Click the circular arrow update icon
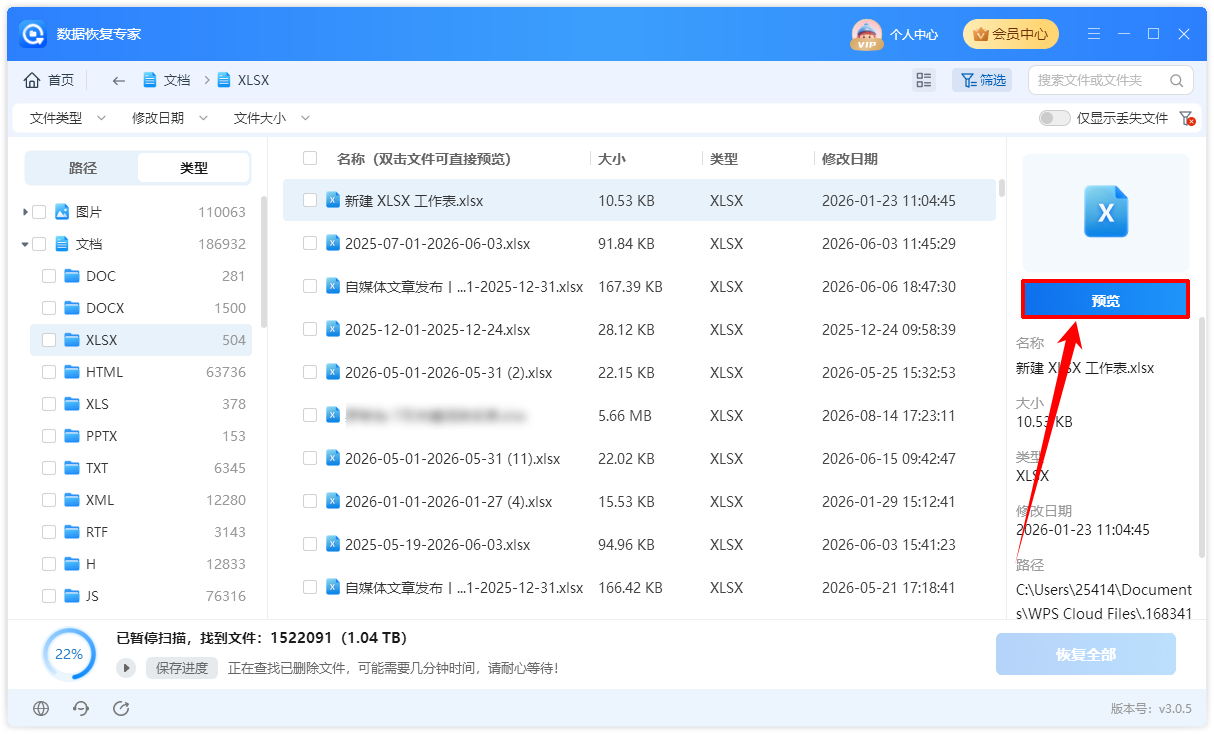The image size is (1214, 734). (121, 708)
